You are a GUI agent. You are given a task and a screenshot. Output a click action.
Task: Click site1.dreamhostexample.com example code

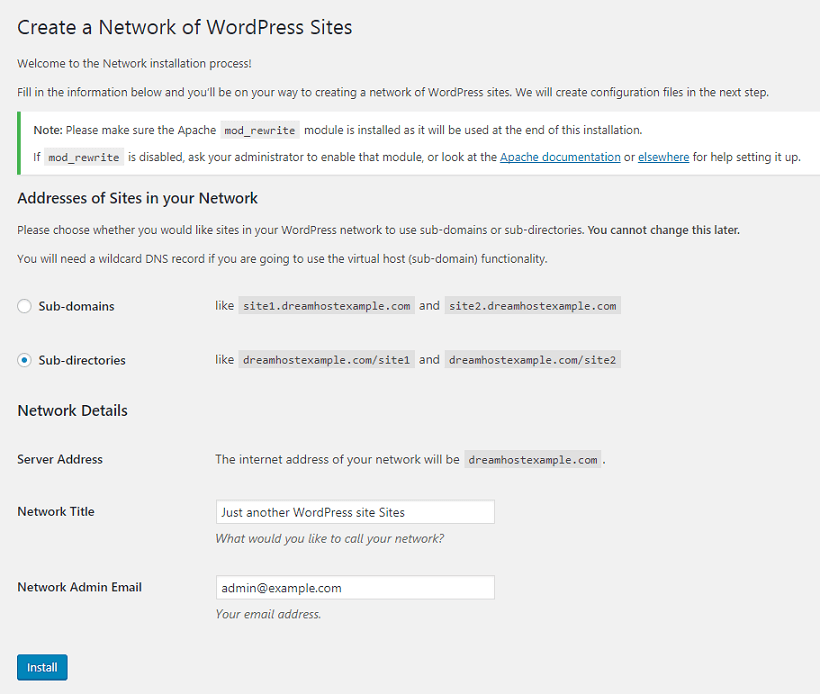pos(326,306)
